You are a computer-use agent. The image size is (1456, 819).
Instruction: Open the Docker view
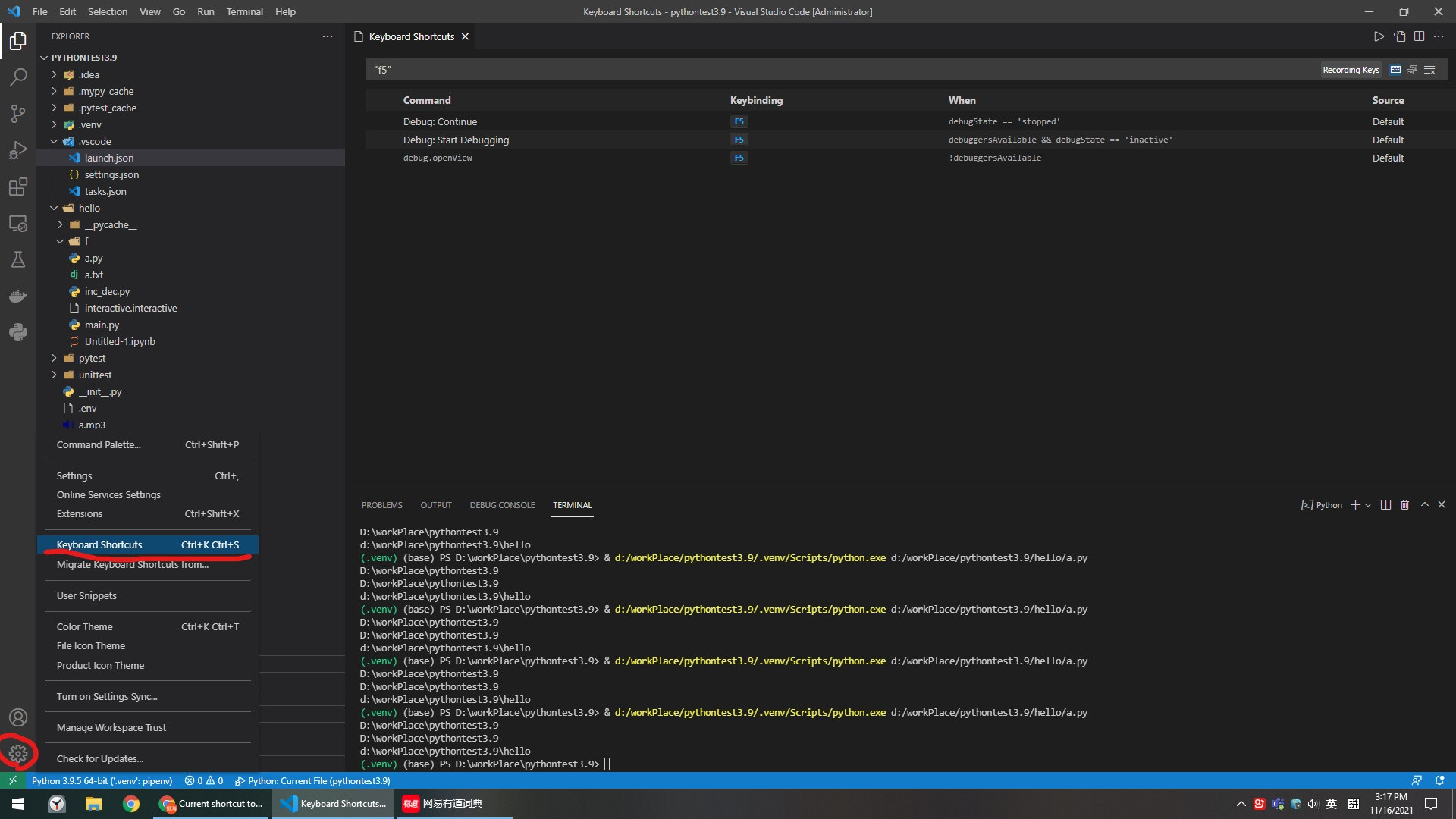click(18, 296)
